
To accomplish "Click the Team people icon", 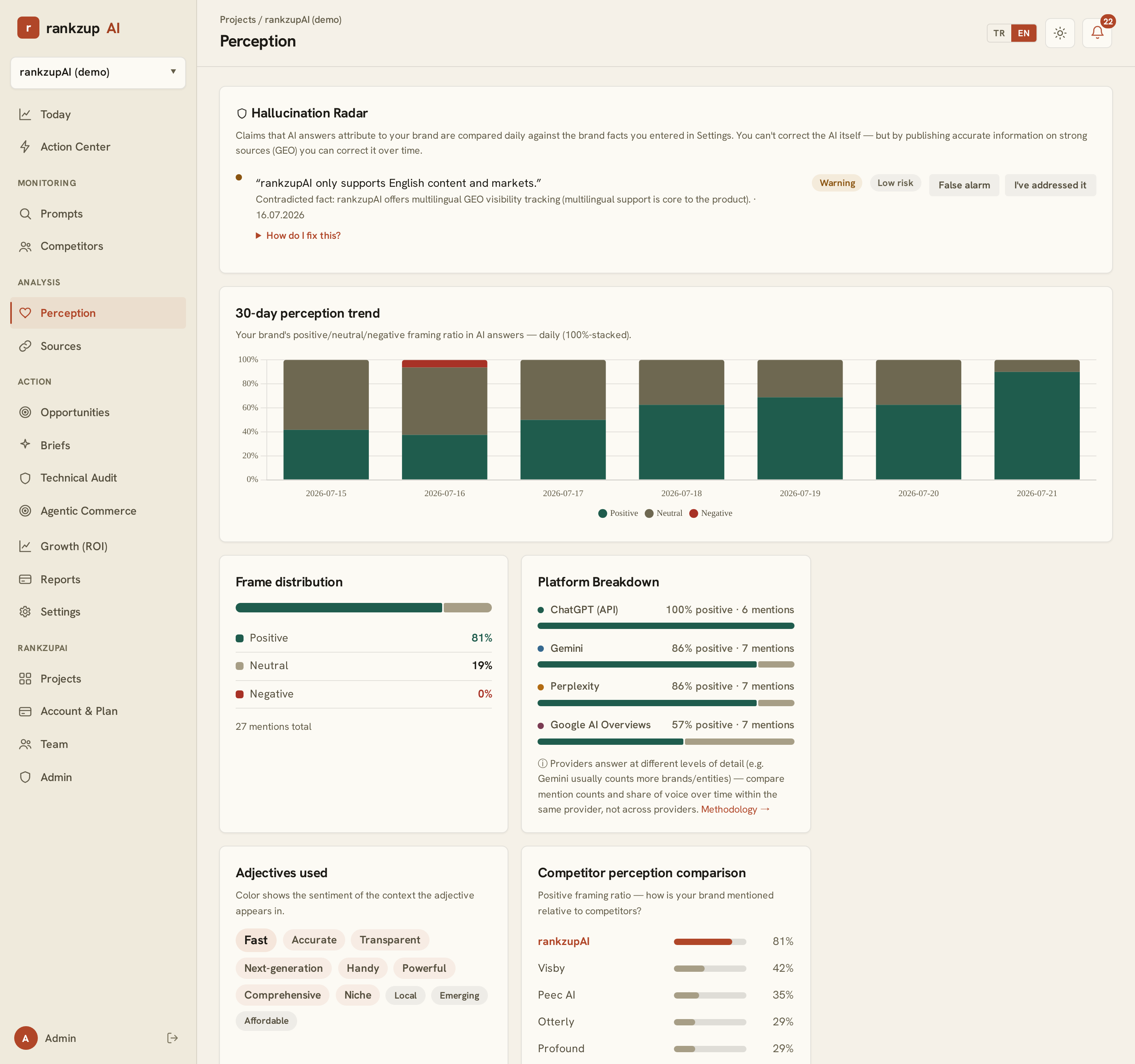I will (x=25, y=744).
